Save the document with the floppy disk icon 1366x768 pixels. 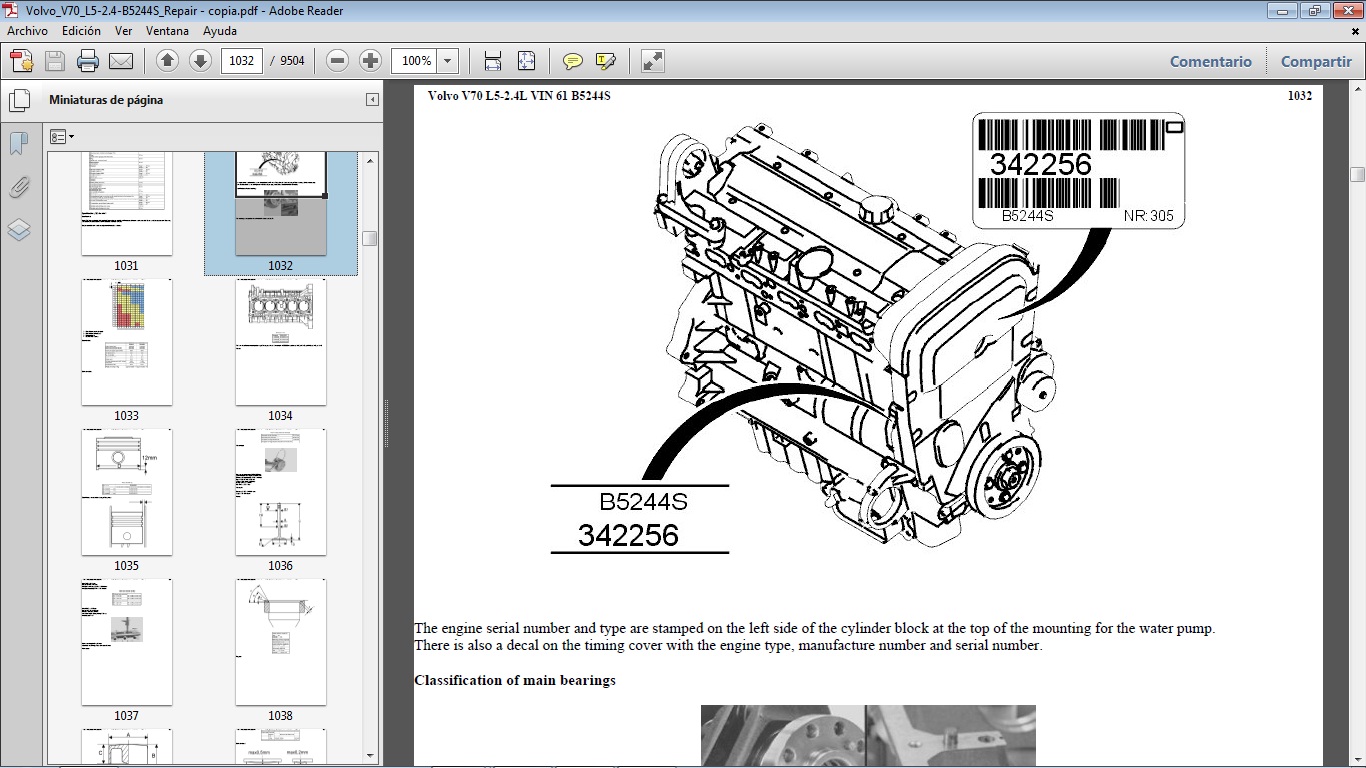55,61
